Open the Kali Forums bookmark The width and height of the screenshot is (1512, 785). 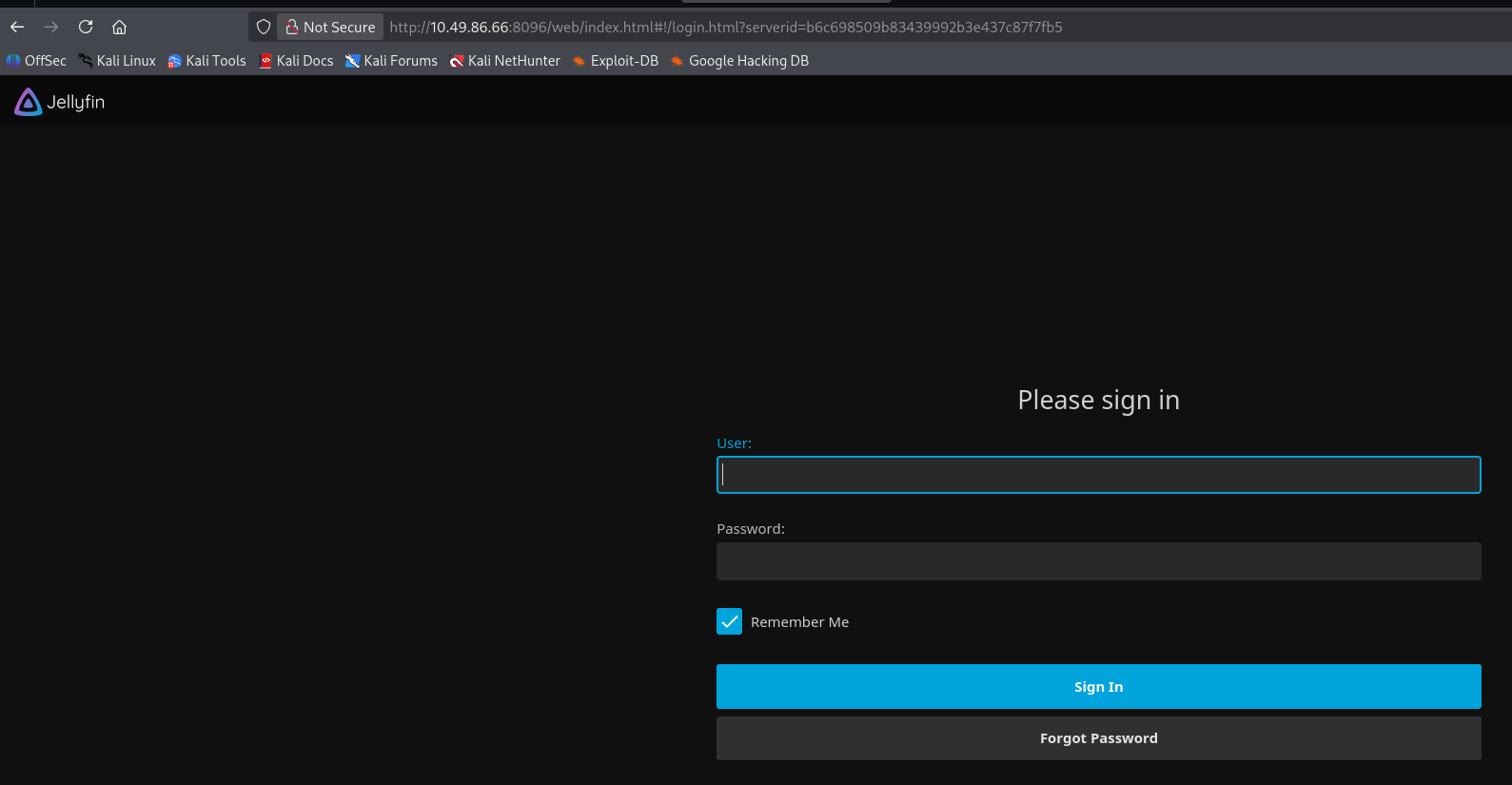point(391,61)
